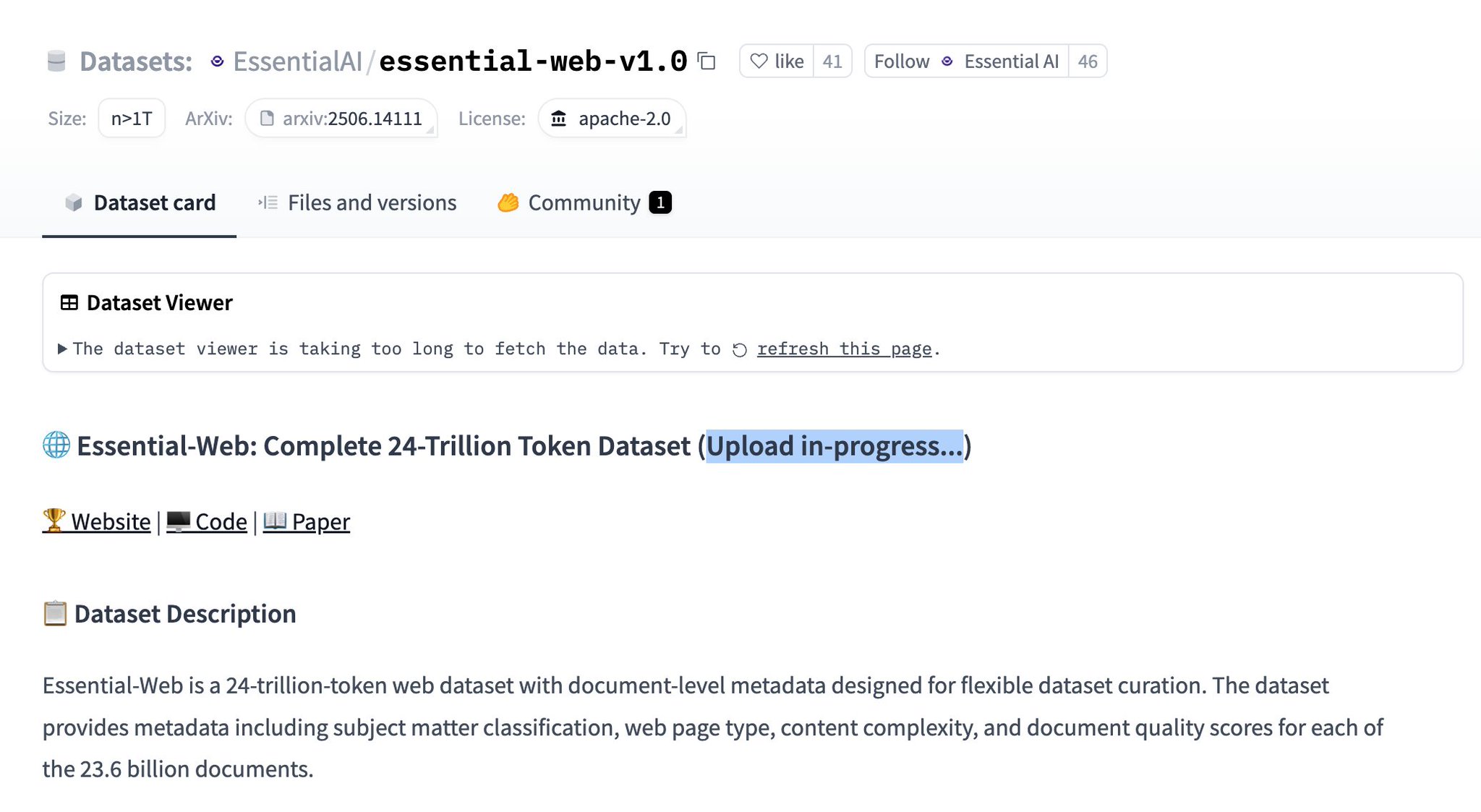This screenshot has height=812, width=1481.
Task: Switch to Files and versions tab
Action: pyautogui.click(x=357, y=203)
